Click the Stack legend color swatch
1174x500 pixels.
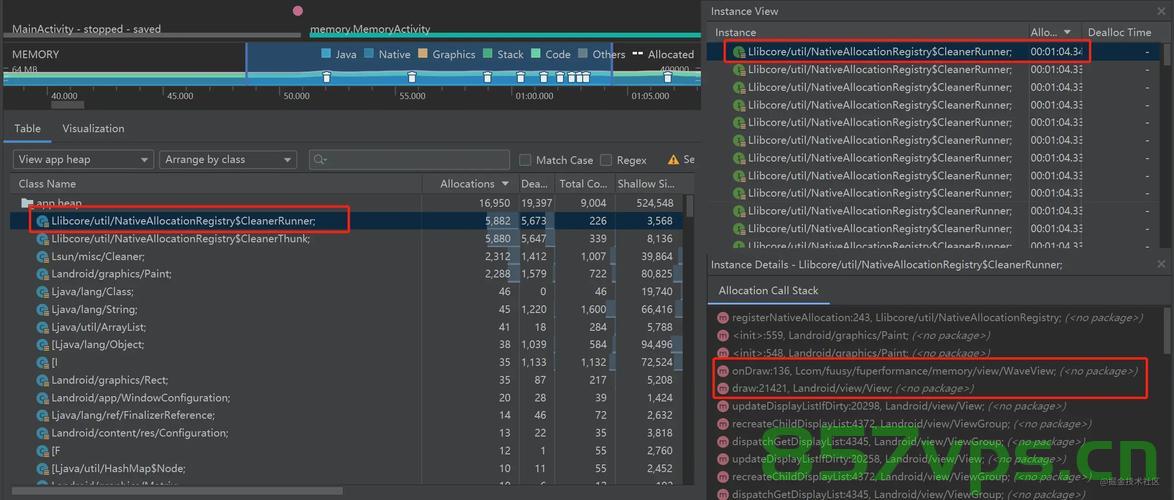click(487, 54)
